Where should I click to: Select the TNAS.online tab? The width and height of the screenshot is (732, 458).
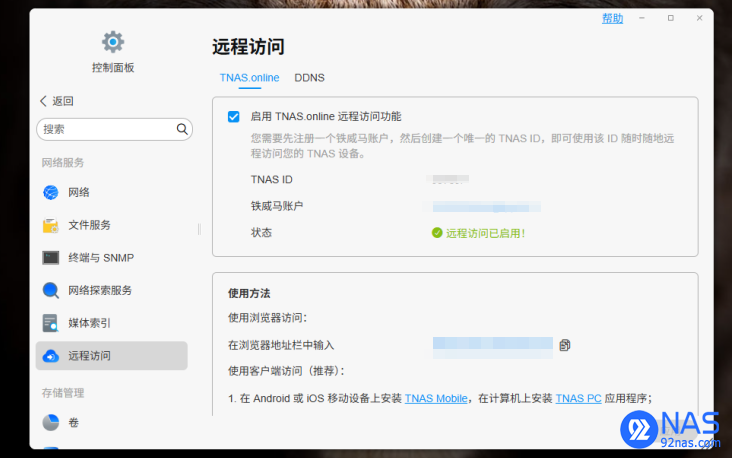(249, 78)
